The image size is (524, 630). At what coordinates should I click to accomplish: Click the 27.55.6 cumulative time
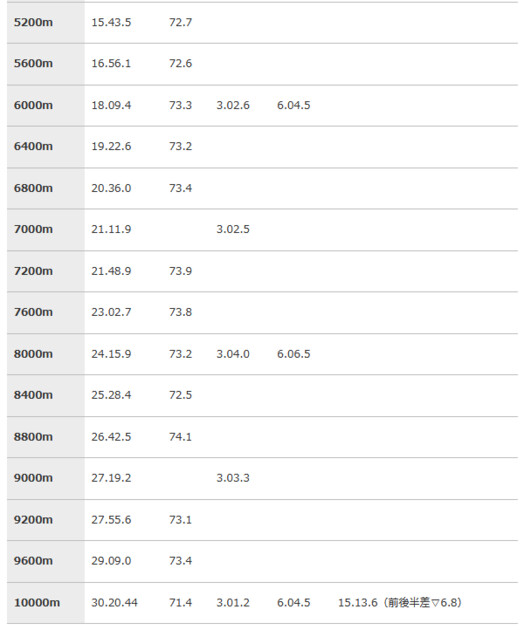(111, 520)
